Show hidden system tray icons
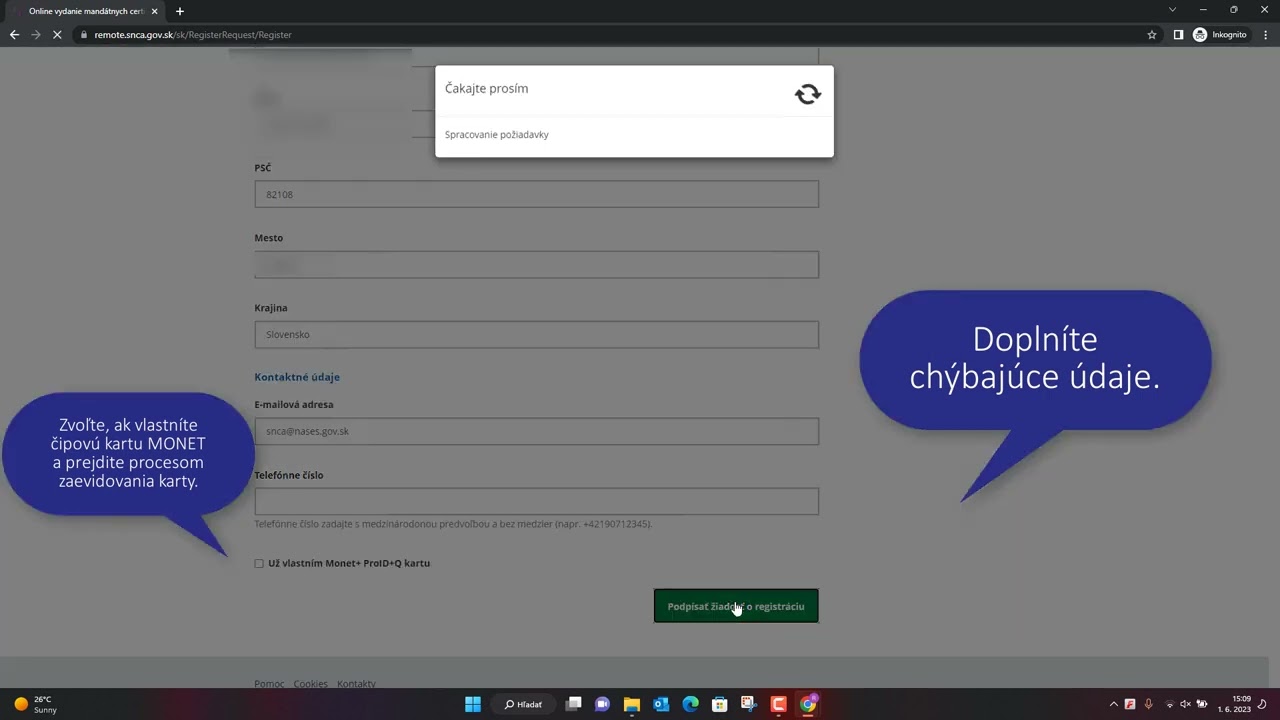 pyautogui.click(x=1114, y=704)
